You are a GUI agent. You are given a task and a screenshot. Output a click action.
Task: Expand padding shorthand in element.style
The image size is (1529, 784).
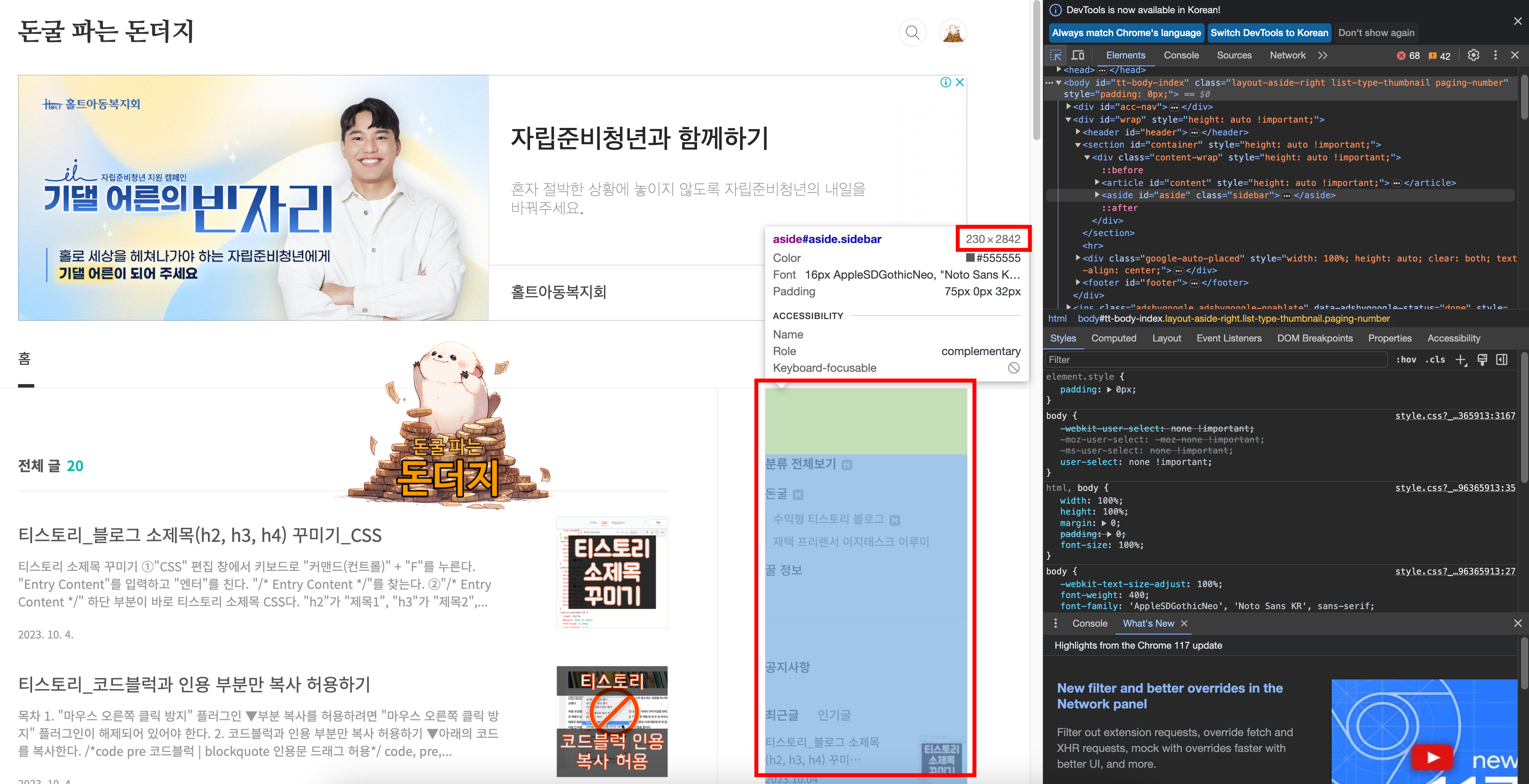click(1108, 389)
